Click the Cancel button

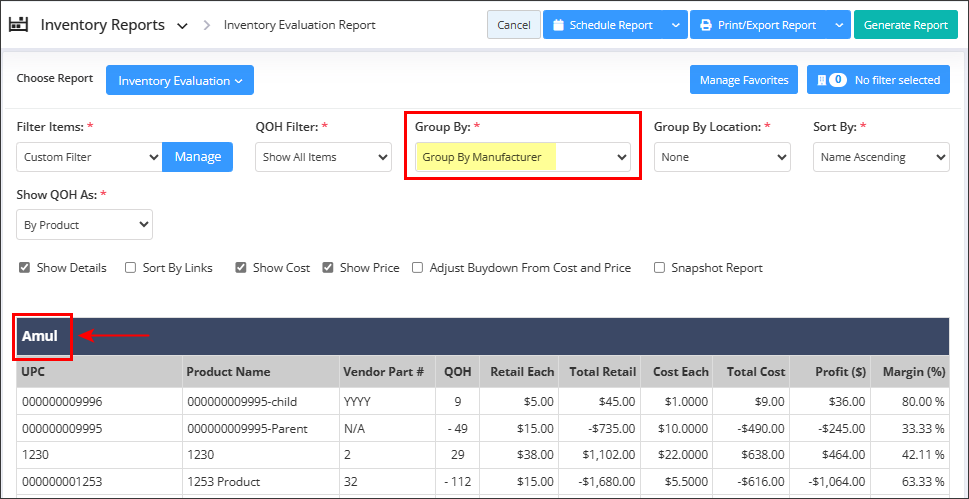pos(514,25)
